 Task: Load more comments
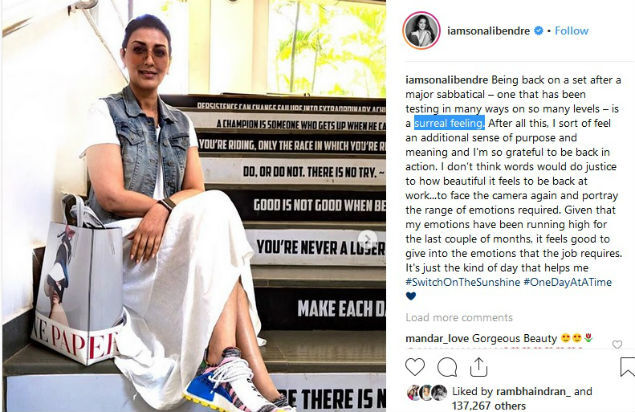[x=459, y=317]
